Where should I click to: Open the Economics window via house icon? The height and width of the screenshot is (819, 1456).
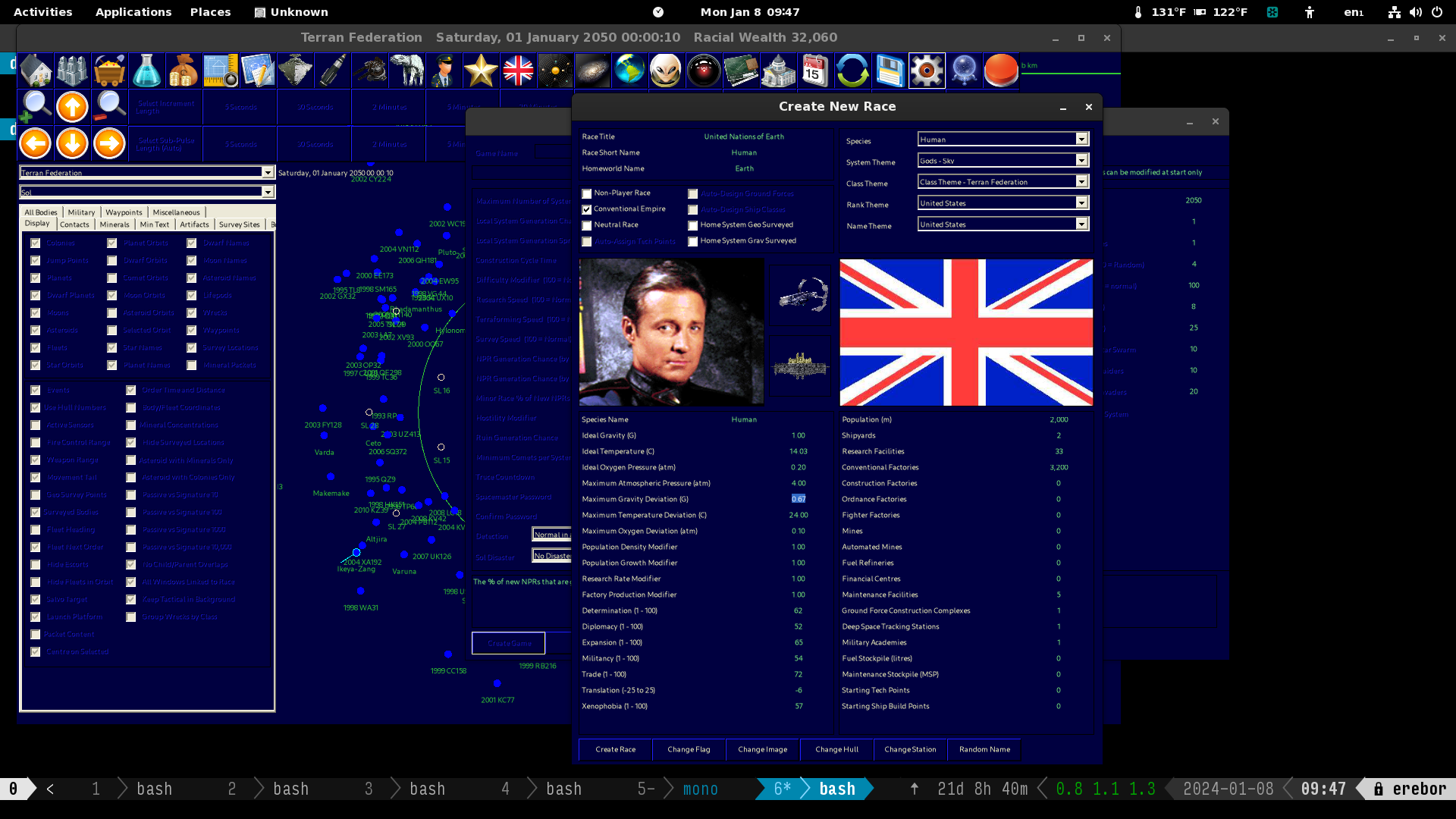36,71
